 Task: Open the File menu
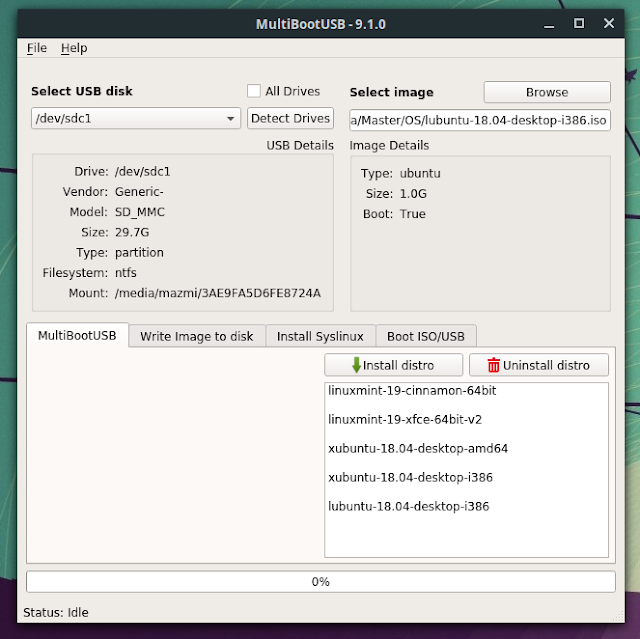coord(37,48)
